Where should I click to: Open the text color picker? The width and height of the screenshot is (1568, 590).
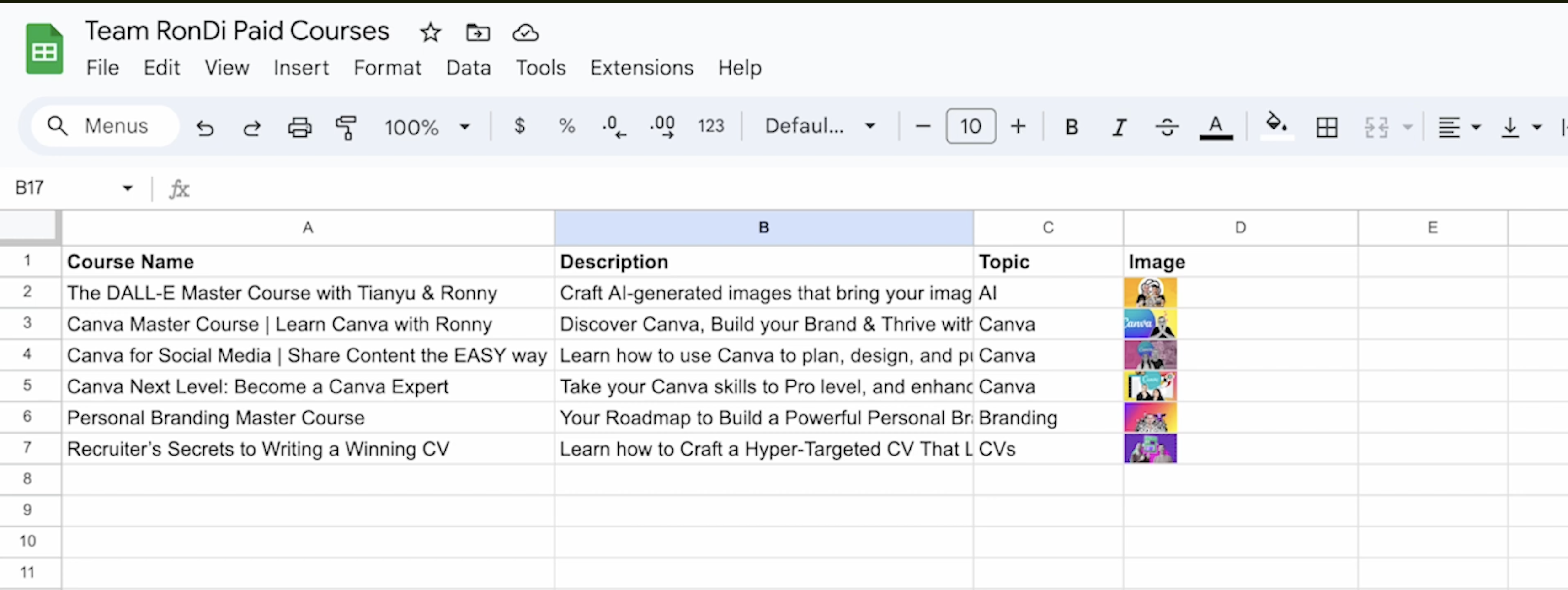click(x=1216, y=127)
